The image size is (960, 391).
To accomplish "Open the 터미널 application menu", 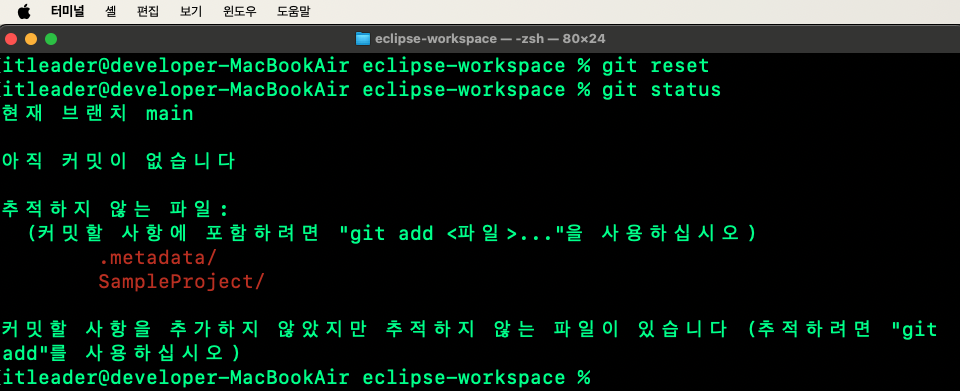I will 67,11.
